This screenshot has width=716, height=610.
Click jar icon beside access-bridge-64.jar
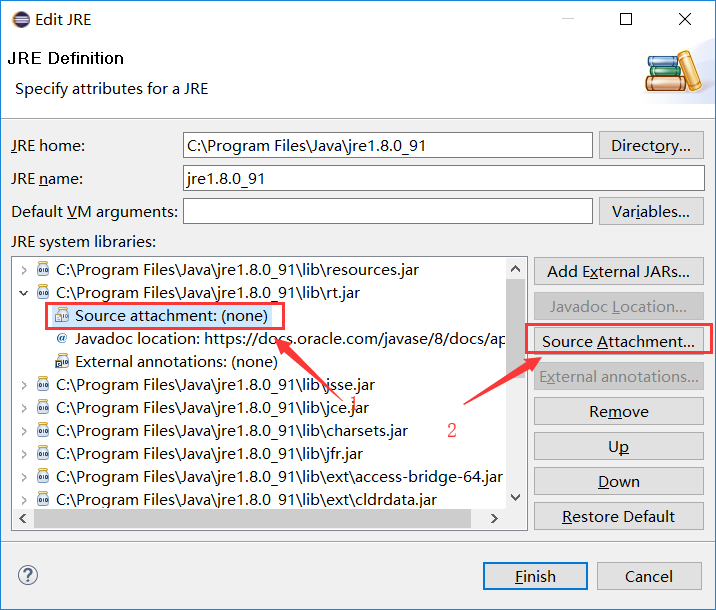(x=43, y=476)
